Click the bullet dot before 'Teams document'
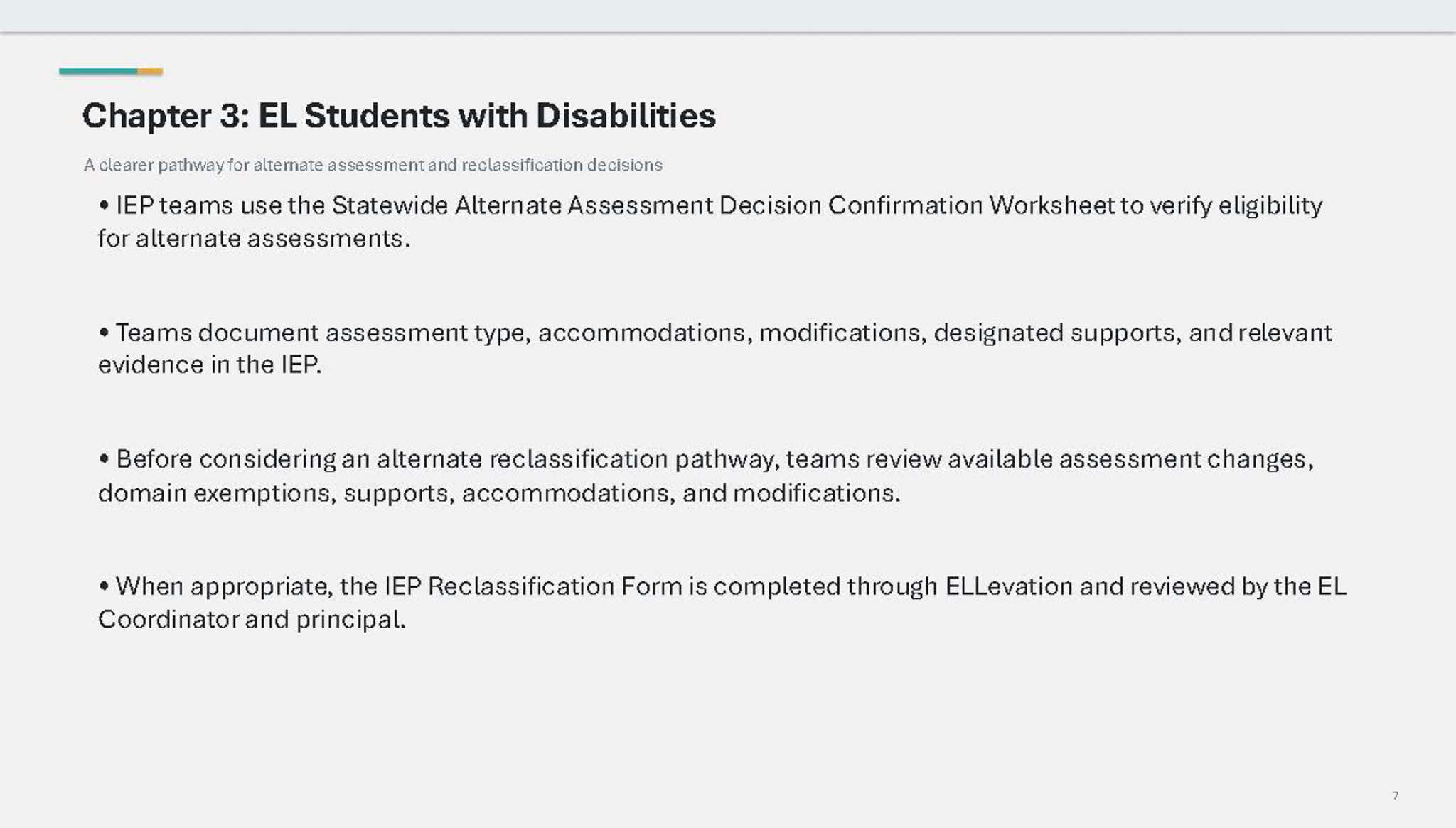The image size is (1456, 828). click(x=105, y=333)
